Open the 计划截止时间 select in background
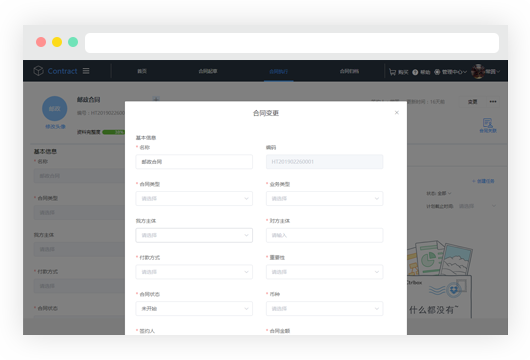Image resolution: width=530 pixels, height=360 pixels. coord(477,206)
